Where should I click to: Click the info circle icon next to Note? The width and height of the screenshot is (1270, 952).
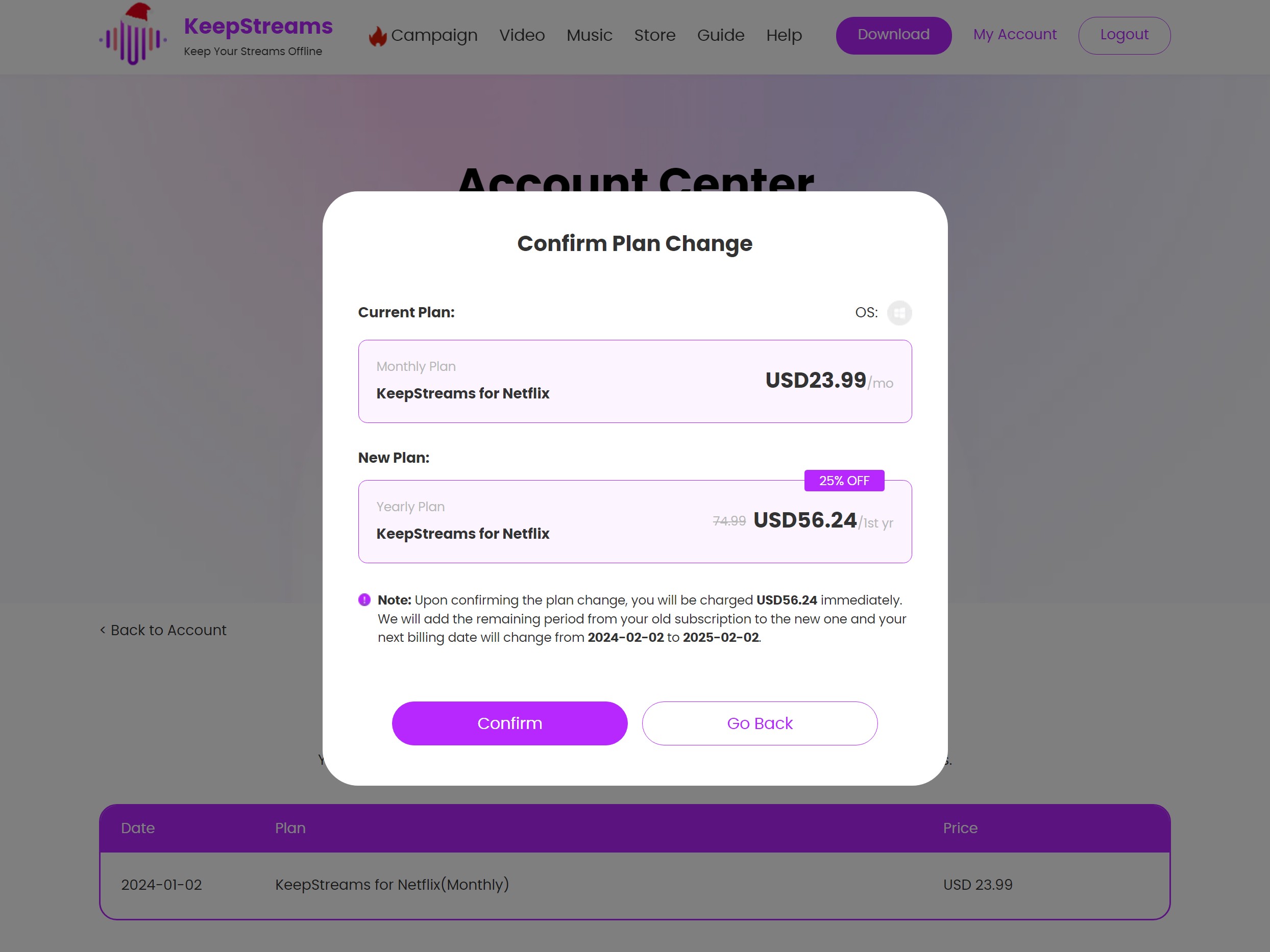point(364,599)
